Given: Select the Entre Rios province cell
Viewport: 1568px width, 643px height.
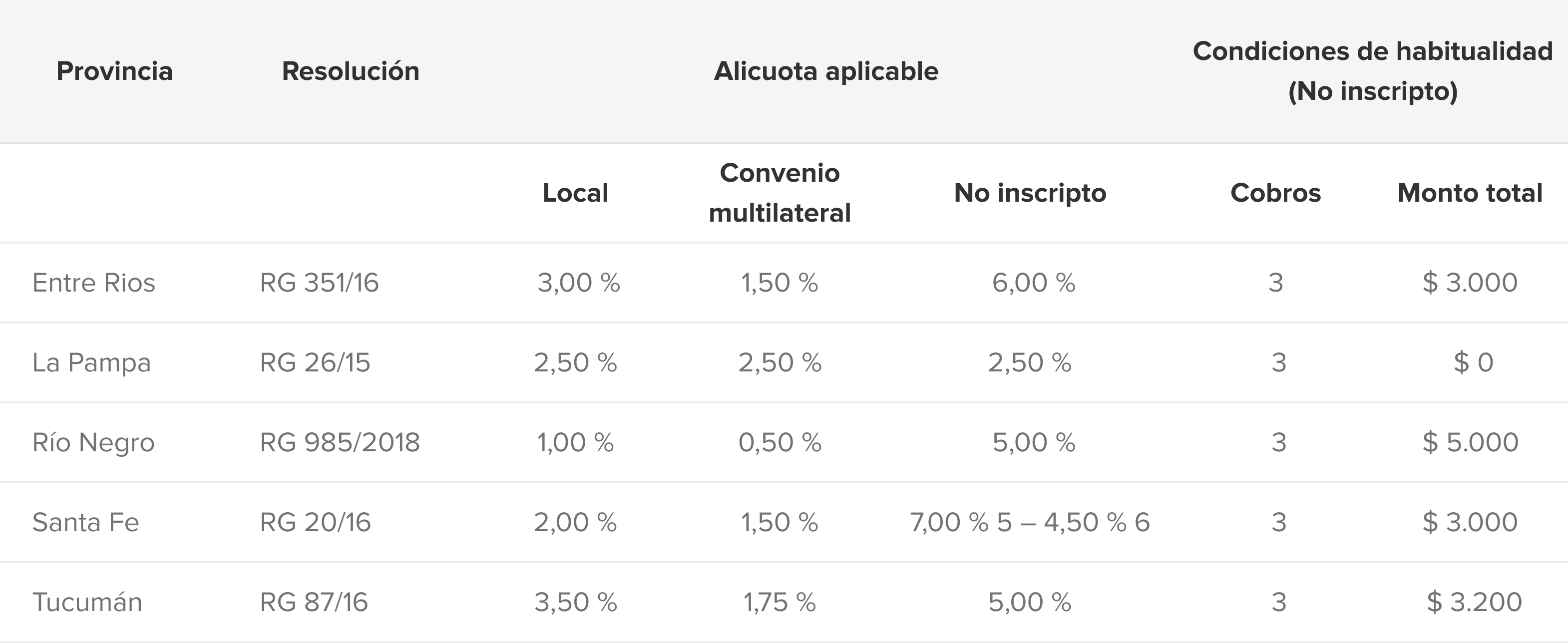Looking at the screenshot, I should coord(94,283).
